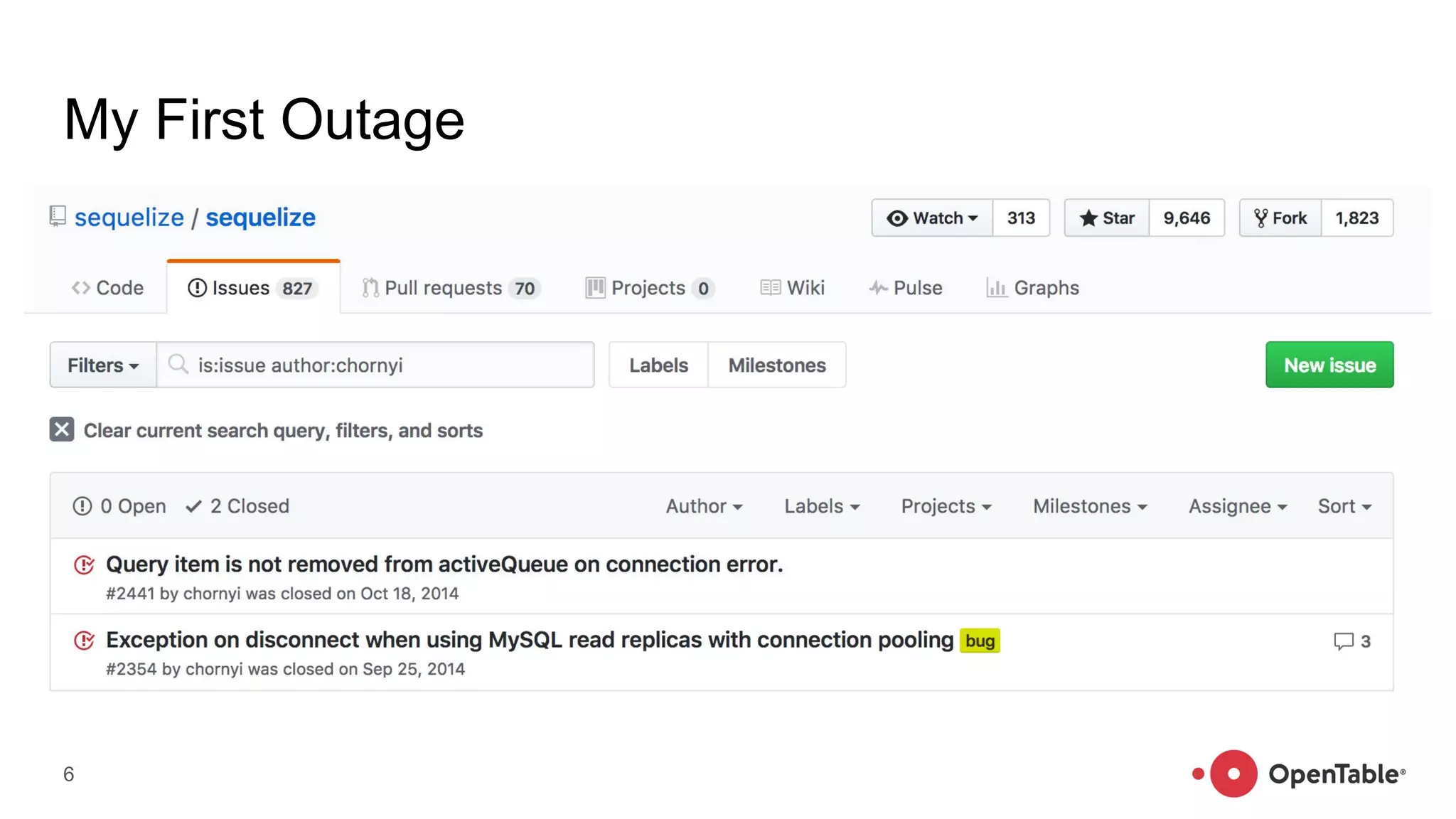
Task: Show the 0 Open issues list
Action: [x=119, y=506]
